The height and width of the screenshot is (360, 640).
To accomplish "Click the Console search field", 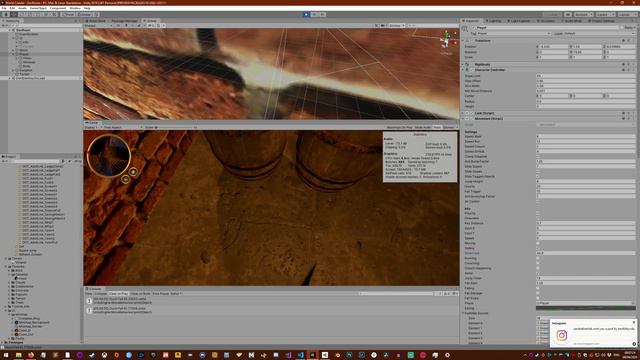I will point(396,293).
